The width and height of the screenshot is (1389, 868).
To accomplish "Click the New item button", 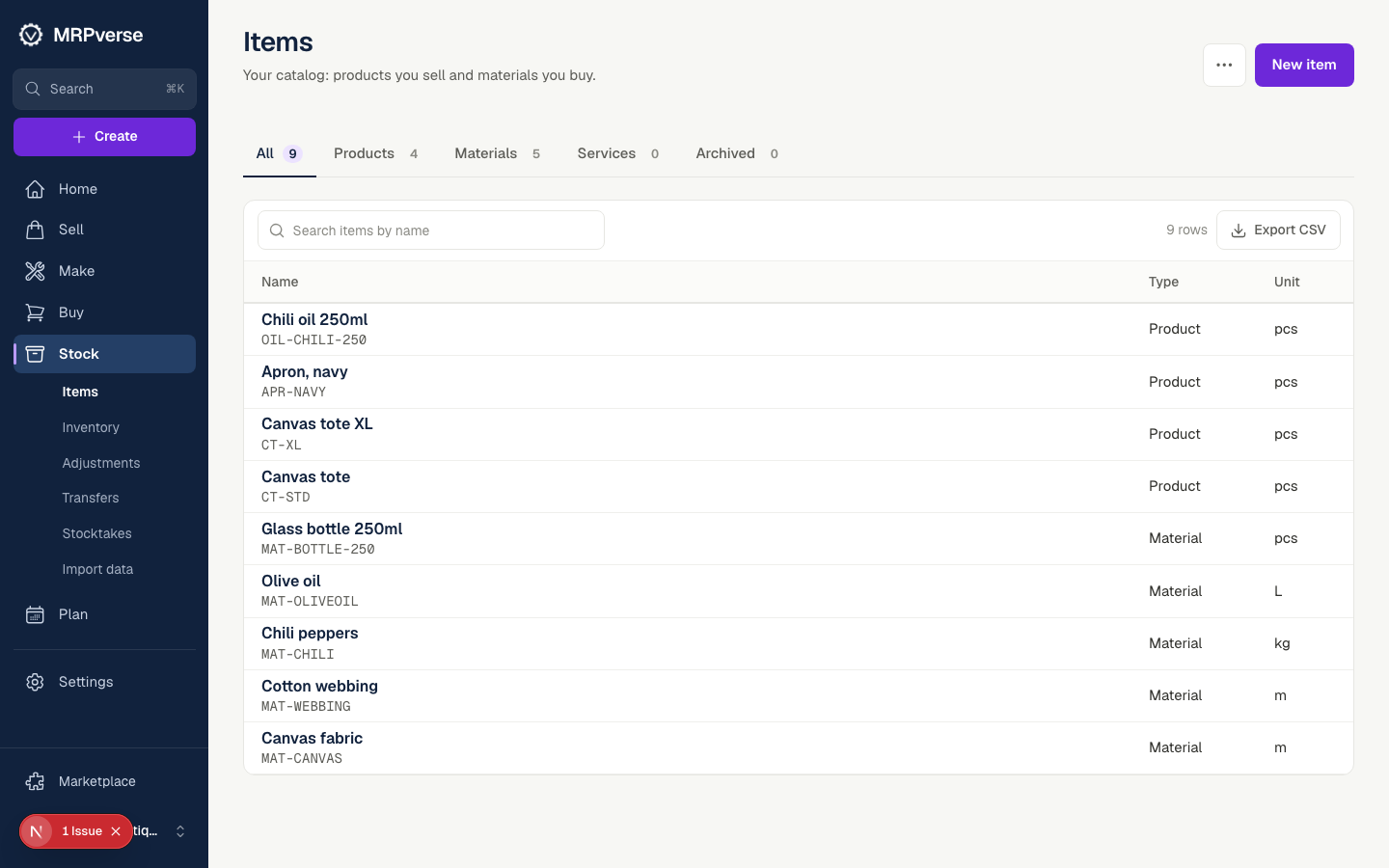I will coord(1304,65).
